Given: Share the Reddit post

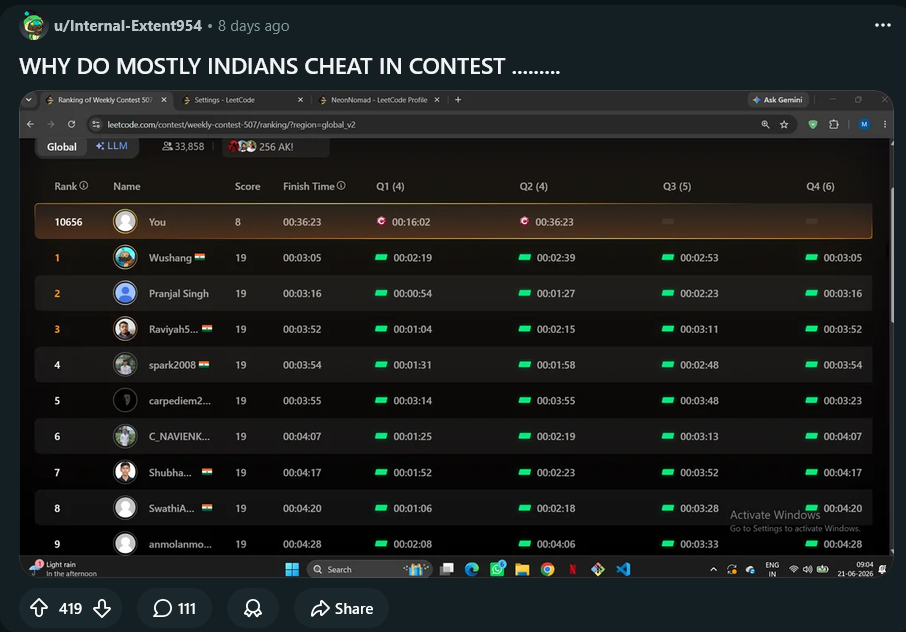Looking at the screenshot, I should 341,608.
